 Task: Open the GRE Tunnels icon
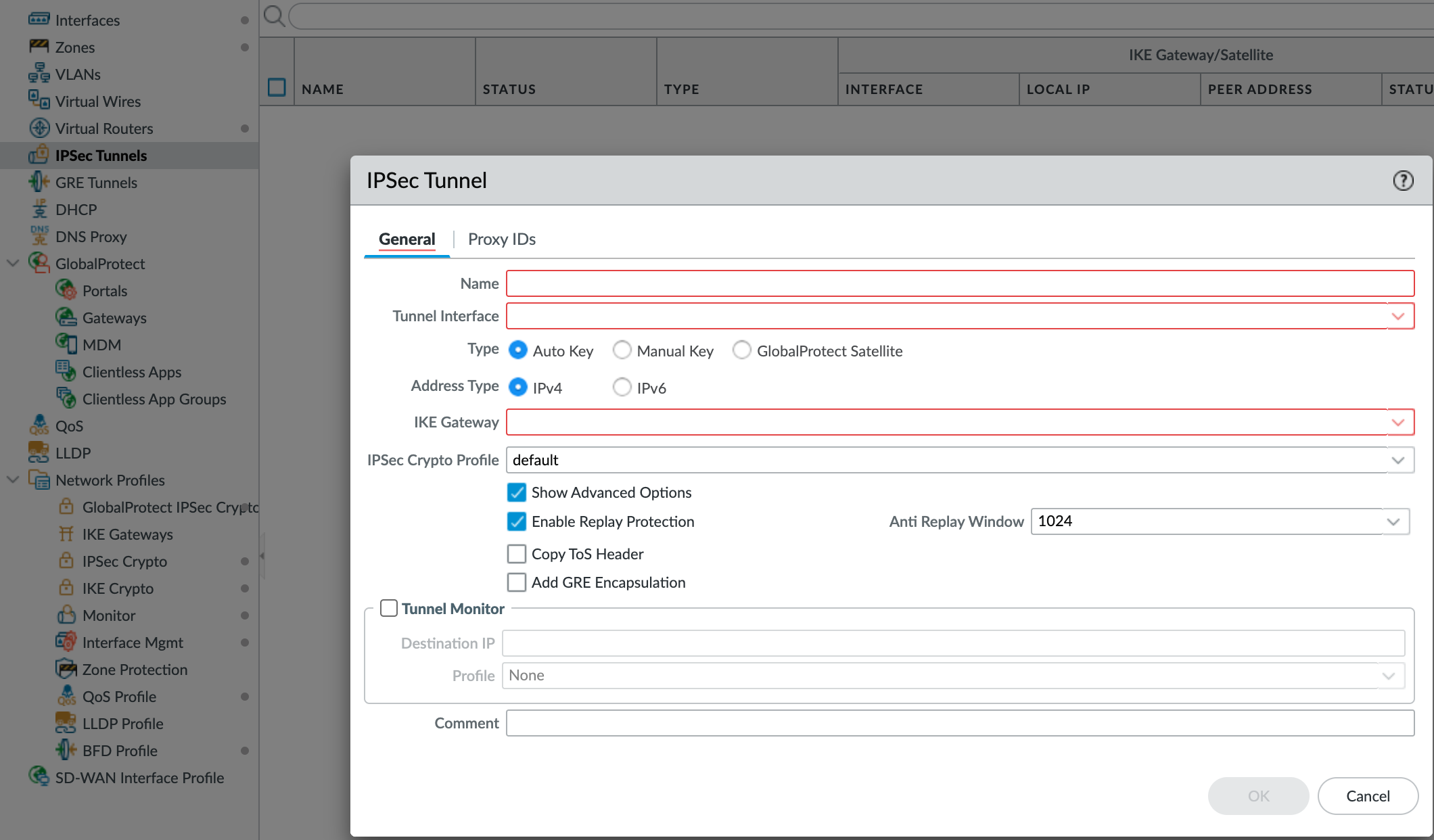pyautogui.click(x=39, y=182)
